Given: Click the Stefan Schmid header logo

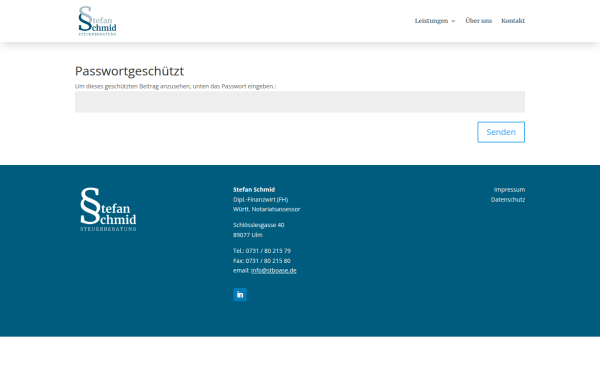Looking at the screenshot, I should point(97,21).
